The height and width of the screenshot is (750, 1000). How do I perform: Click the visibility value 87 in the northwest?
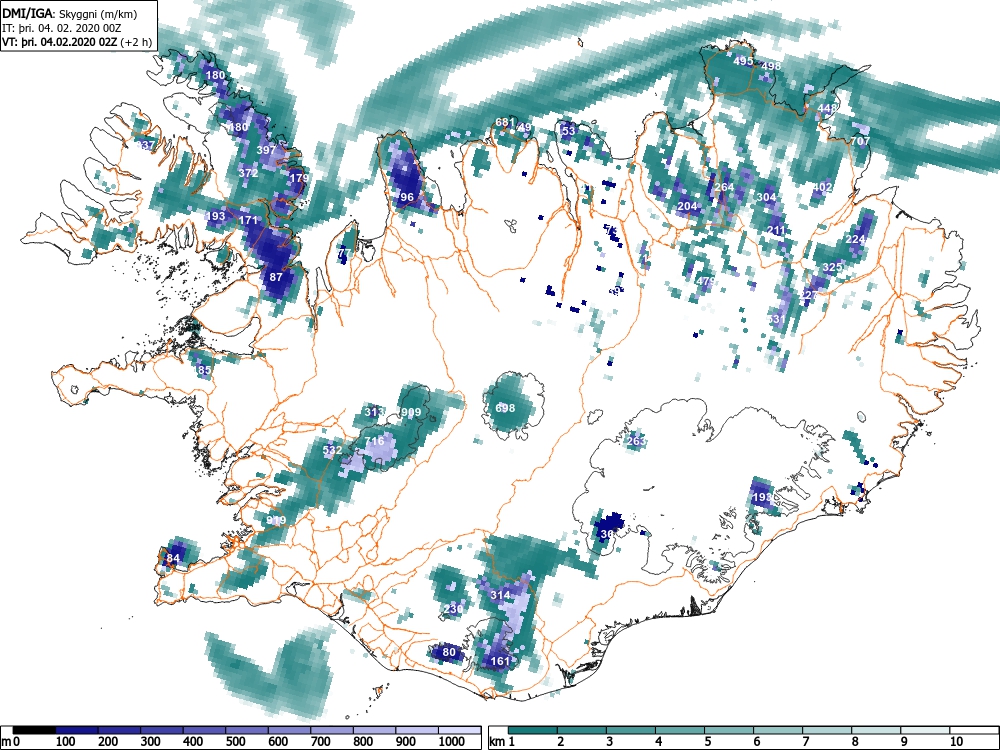pyautogui.click(x=276, y=277)
